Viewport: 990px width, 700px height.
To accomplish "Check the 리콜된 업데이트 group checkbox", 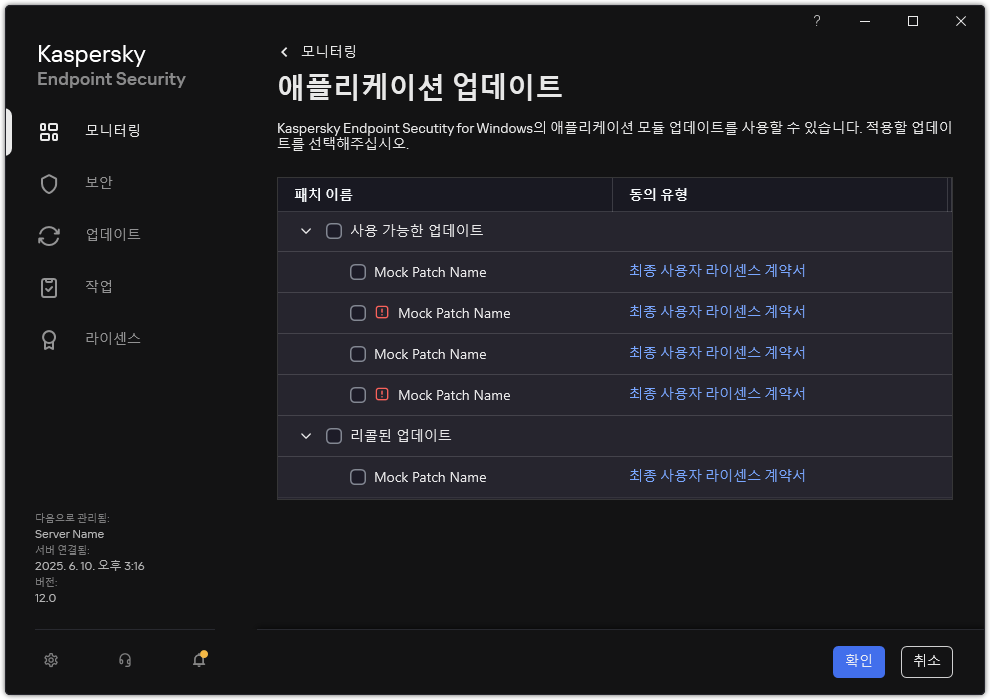I will click(334, 435).
